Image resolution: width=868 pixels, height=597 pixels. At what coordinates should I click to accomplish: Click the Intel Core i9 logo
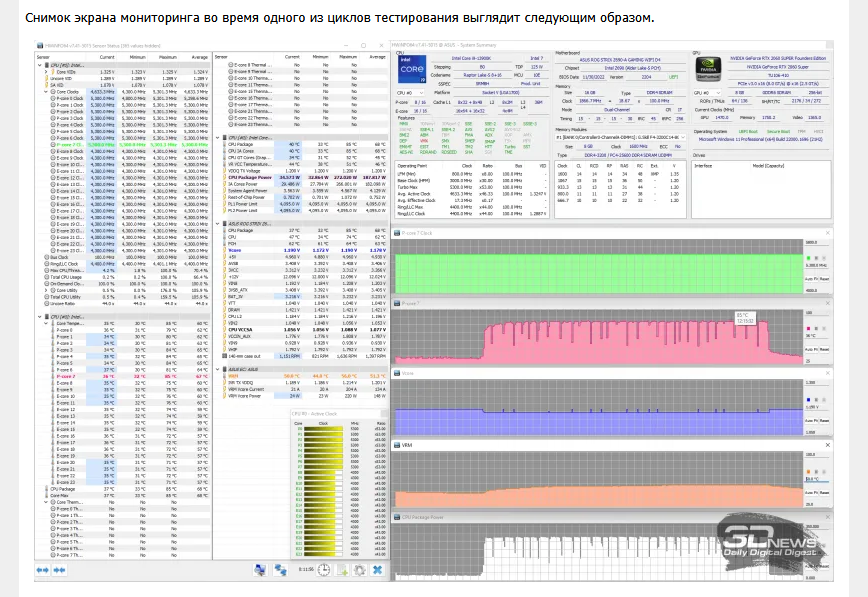pos(412,69)
